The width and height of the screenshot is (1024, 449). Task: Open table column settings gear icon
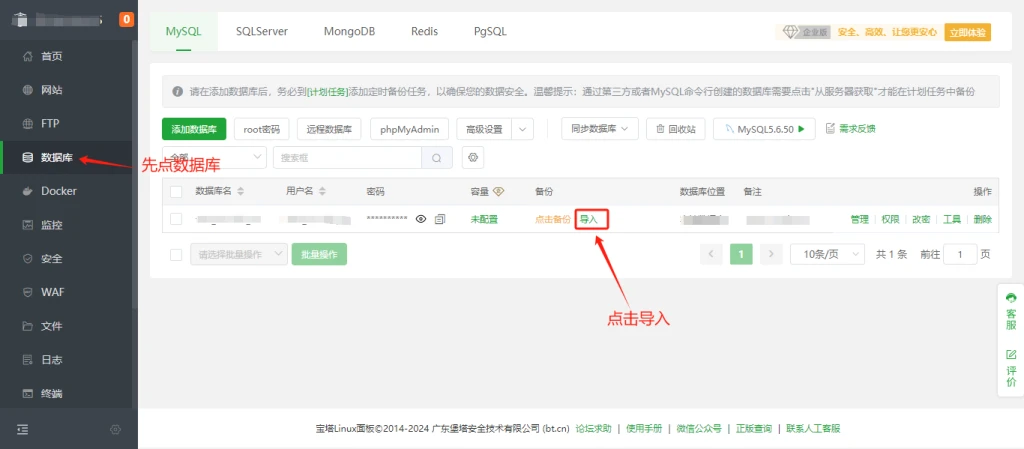473,158
